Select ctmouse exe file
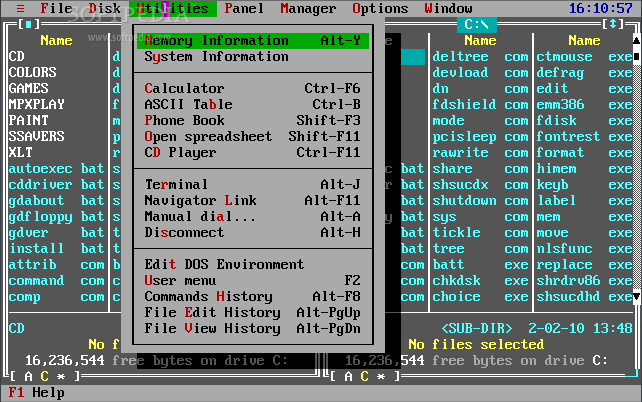 584,56
